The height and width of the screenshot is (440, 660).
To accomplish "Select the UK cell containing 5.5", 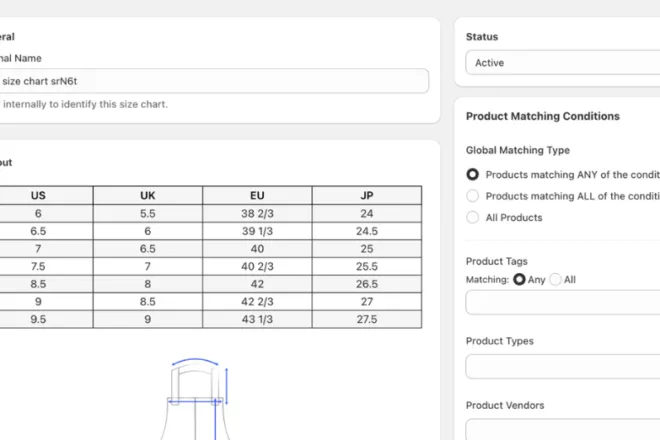I will 148,213.
